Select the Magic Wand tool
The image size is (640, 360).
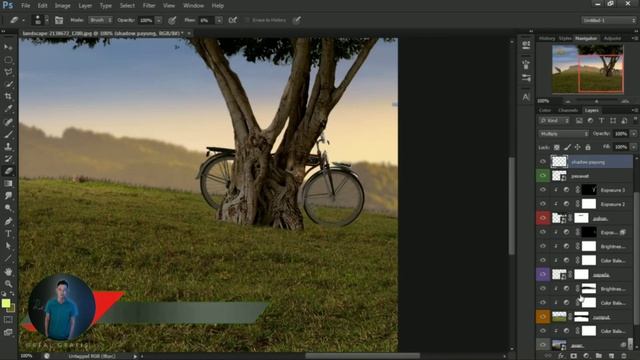click(x=8, y=84)
